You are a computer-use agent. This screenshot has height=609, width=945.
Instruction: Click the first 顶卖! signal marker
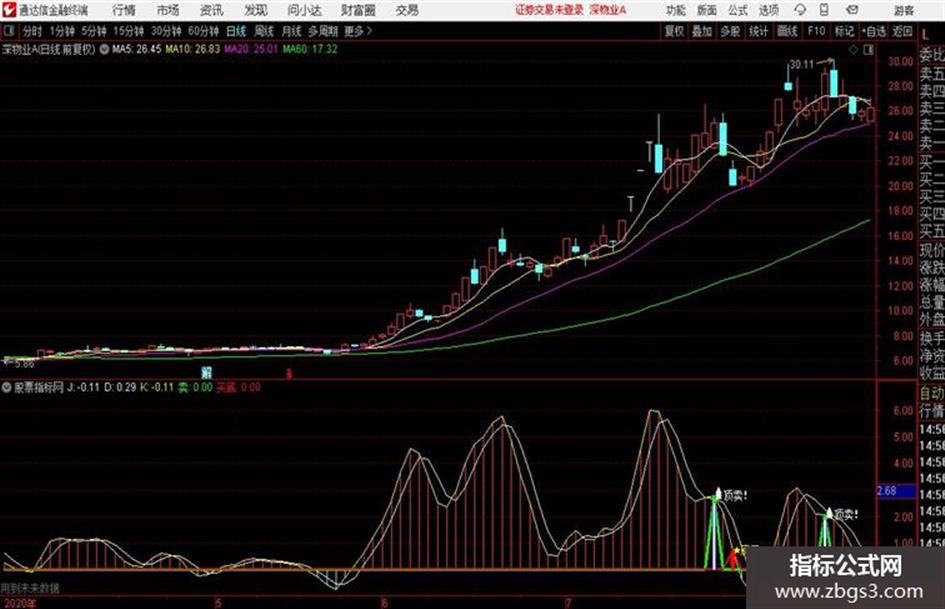pos(735,496)
